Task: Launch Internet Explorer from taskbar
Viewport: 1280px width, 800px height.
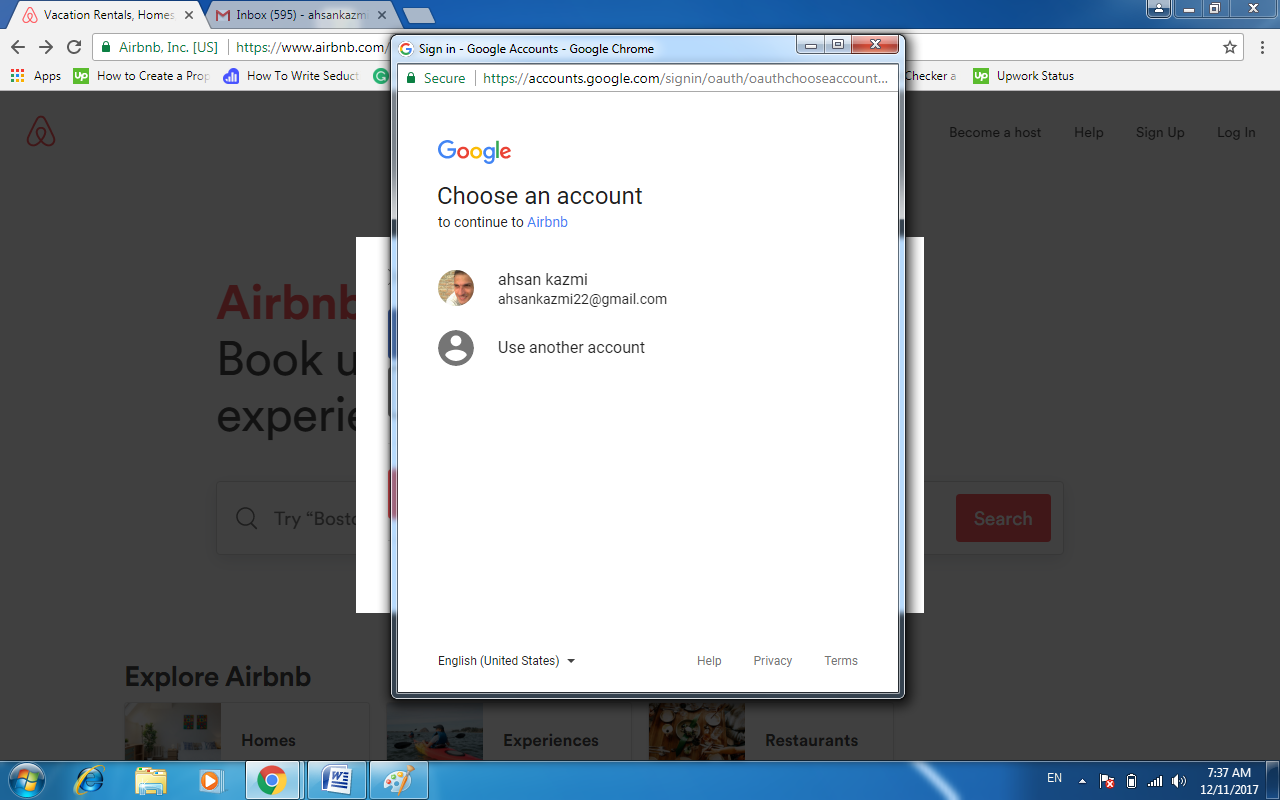Action: pos(90,780)
